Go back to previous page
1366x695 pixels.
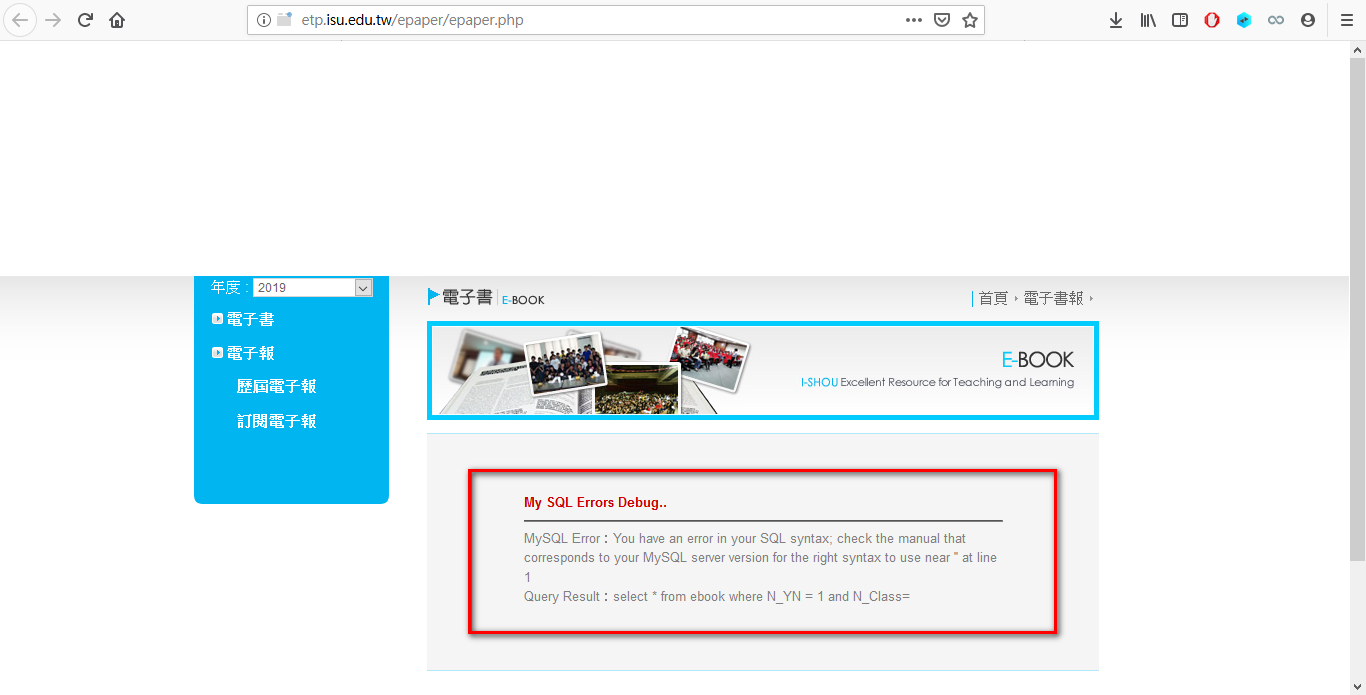[20, 20]
